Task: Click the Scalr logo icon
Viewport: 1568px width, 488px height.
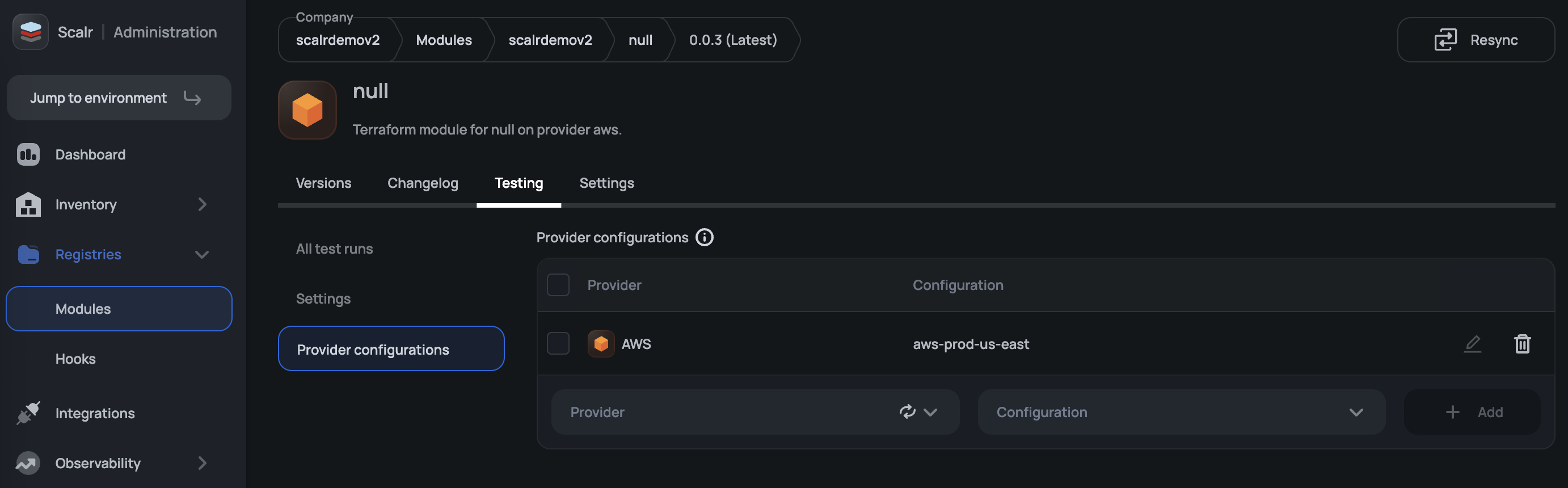Action: pos(31,32)
